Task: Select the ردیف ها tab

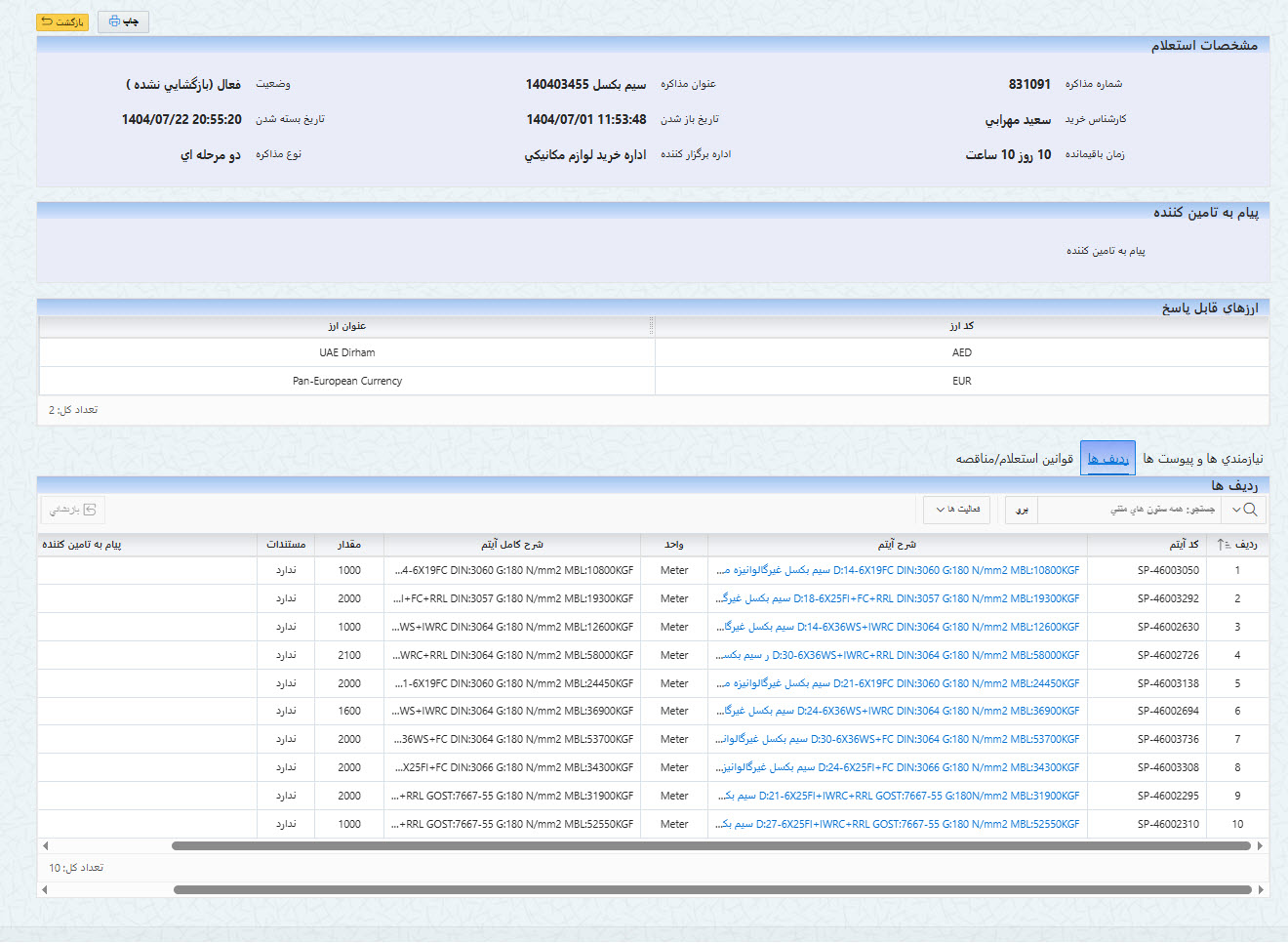Action: 1107,459
